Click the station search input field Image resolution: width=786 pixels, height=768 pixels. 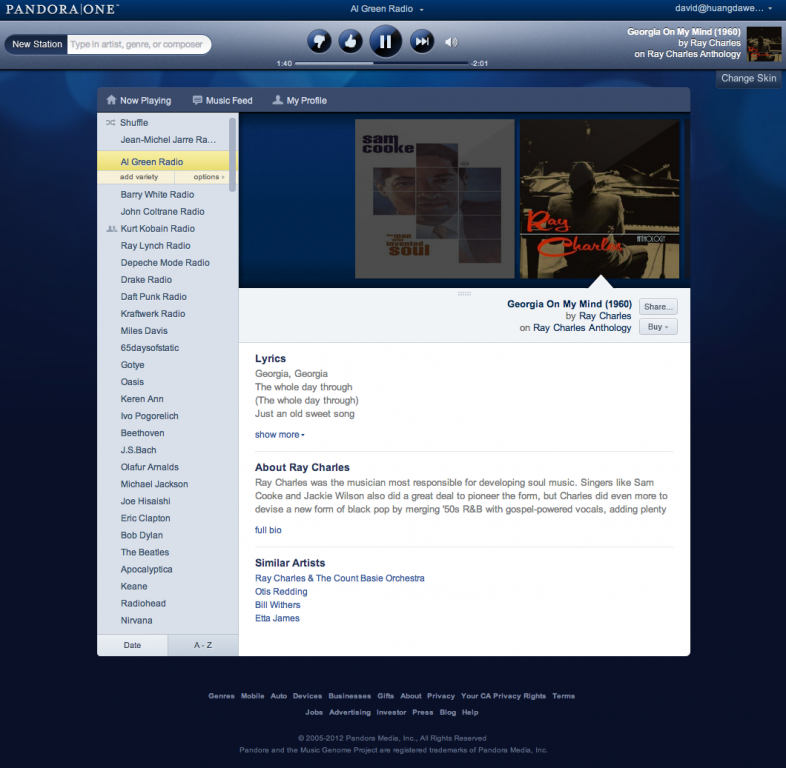pyautogui.click(x=138, y=44)
